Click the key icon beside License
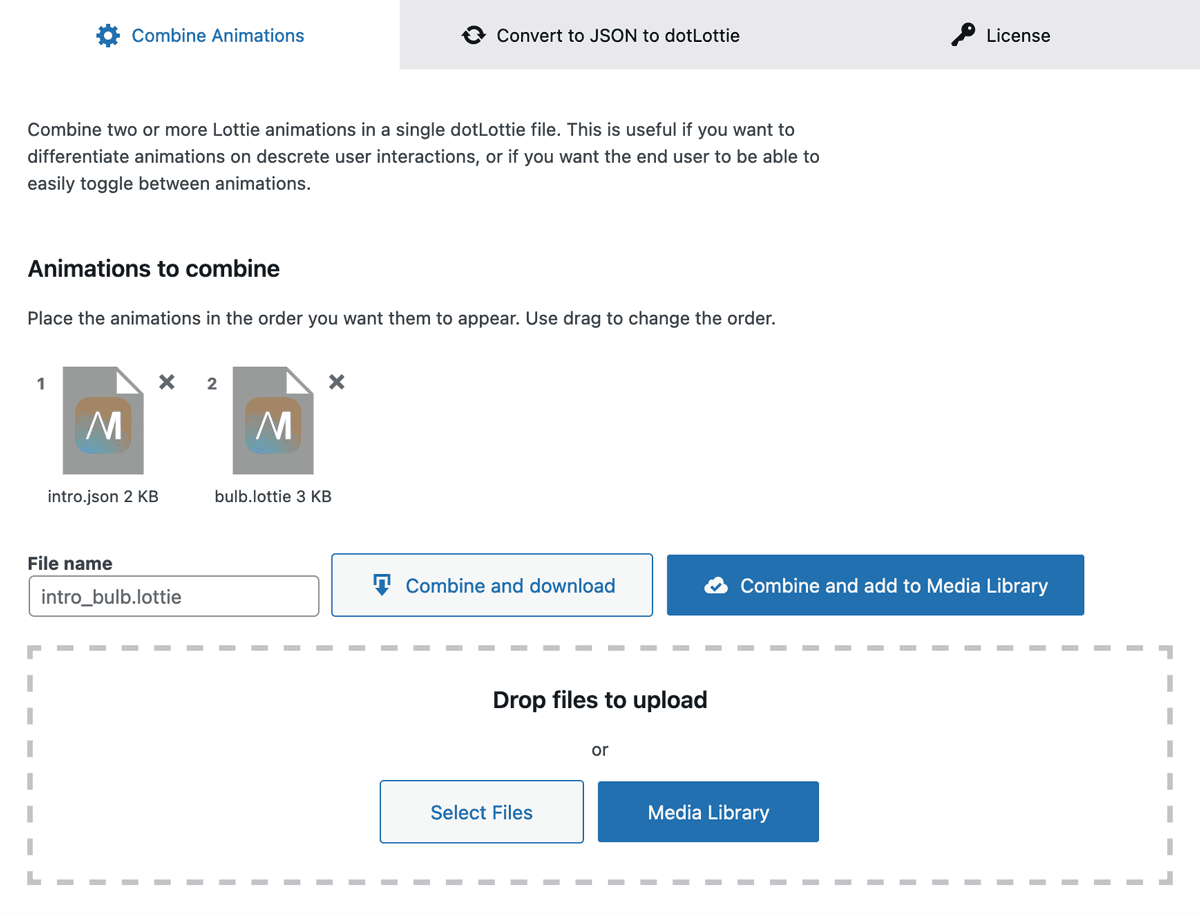 point(963,36)
